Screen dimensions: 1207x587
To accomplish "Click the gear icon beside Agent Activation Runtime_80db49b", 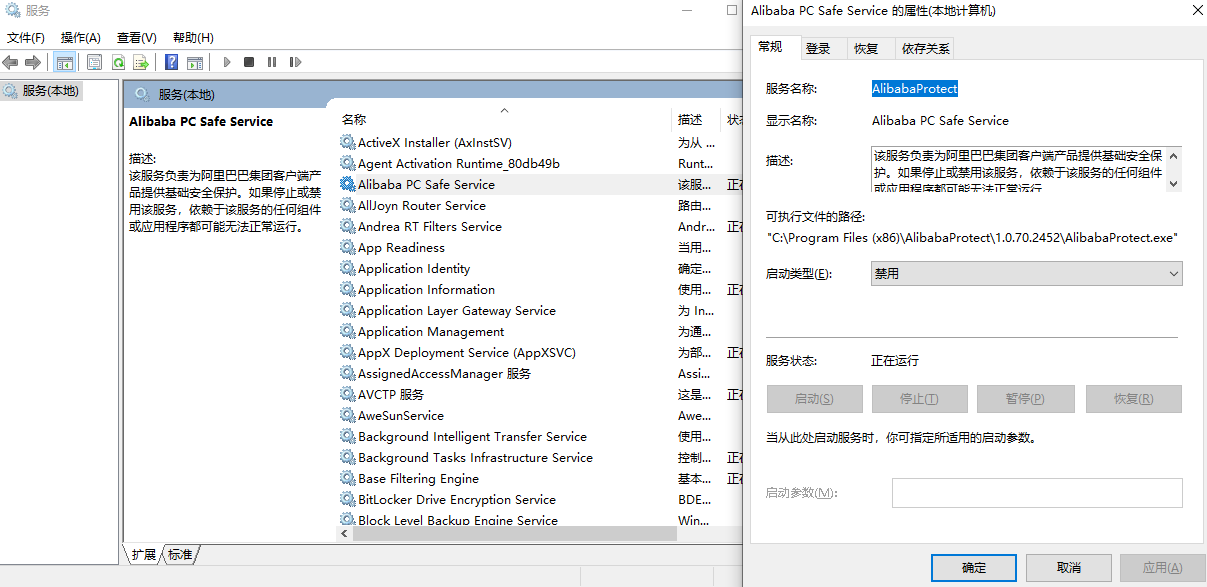I will click(348, 164).
